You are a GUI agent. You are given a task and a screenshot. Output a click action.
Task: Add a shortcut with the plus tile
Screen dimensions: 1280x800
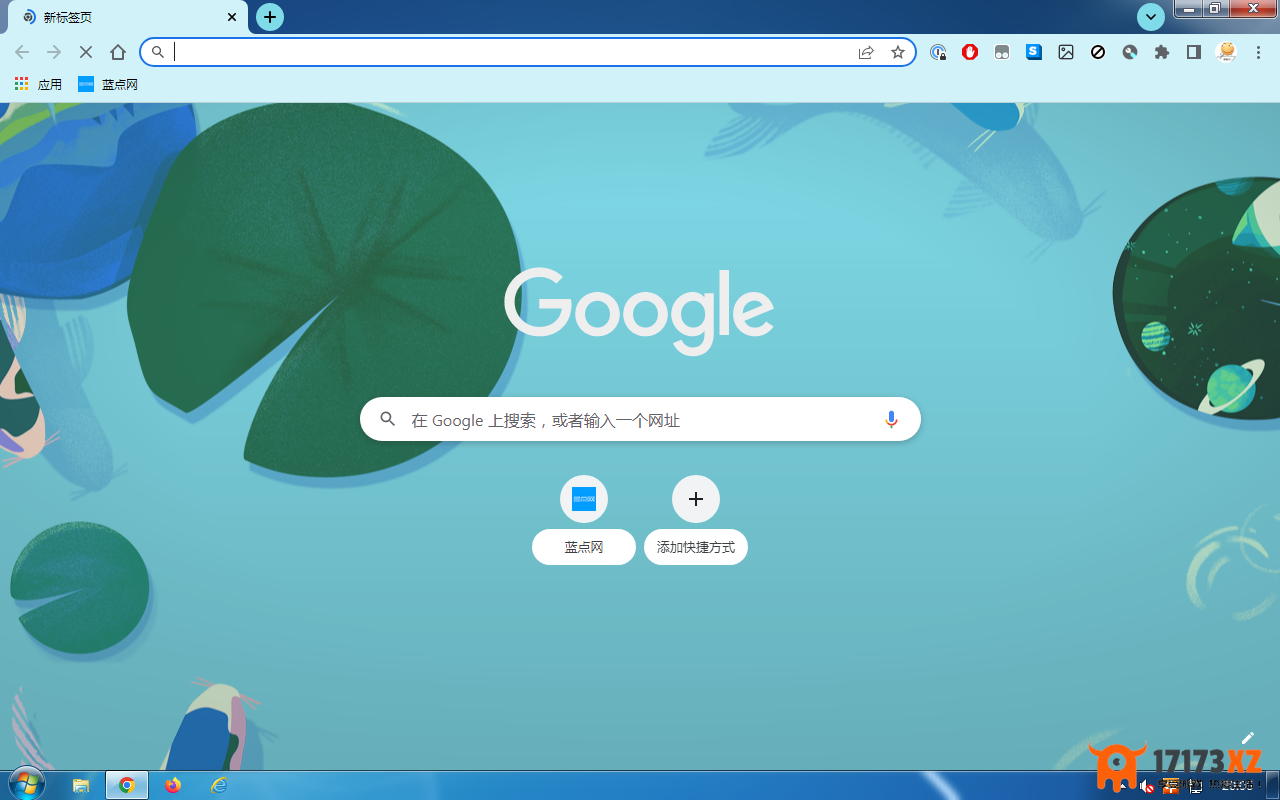(696, 499)
